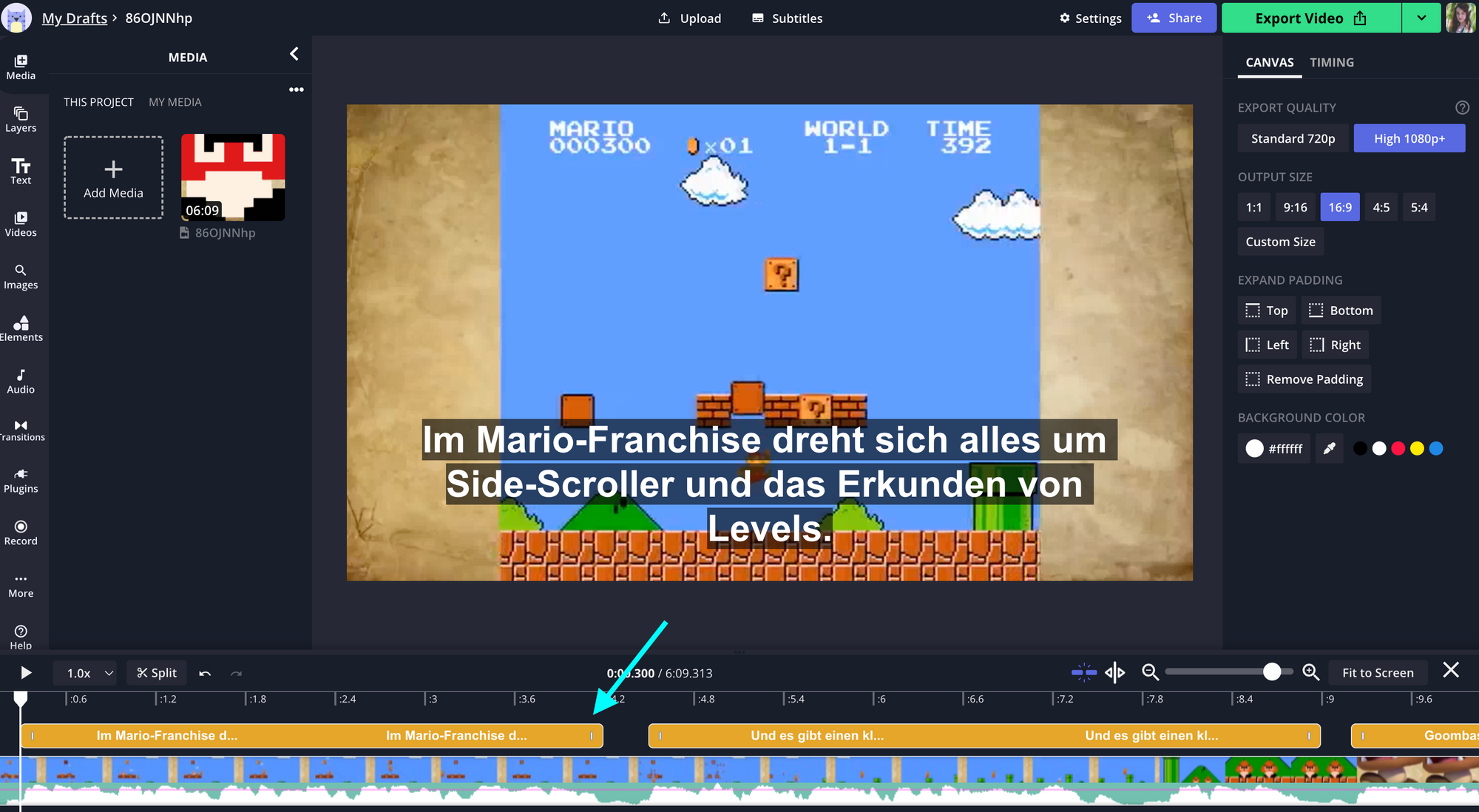Select the 9:16 output size
Screen dimensions: 1479x812
coord(1295,207)
